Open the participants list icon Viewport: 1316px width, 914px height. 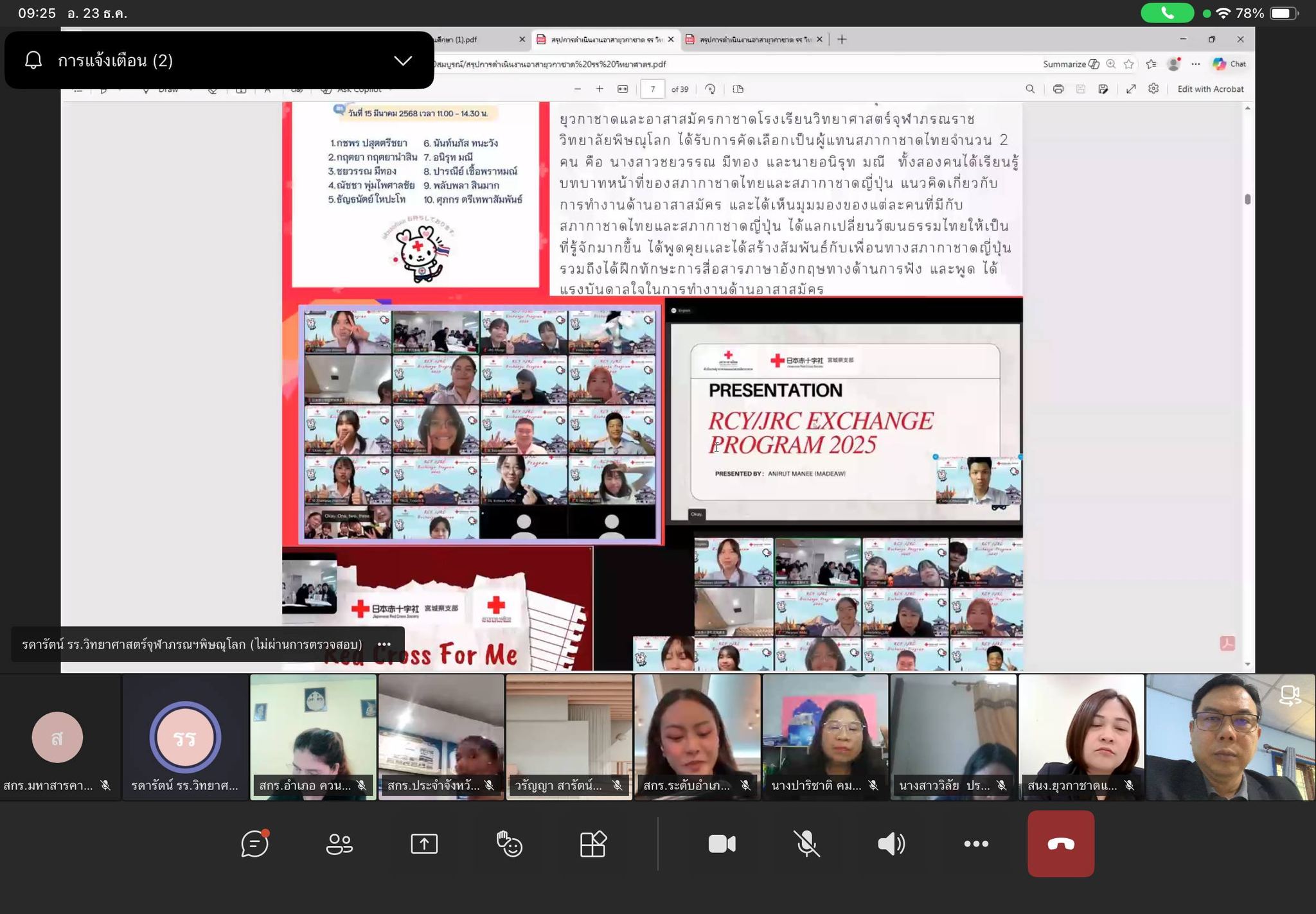[x=339, y=843]
